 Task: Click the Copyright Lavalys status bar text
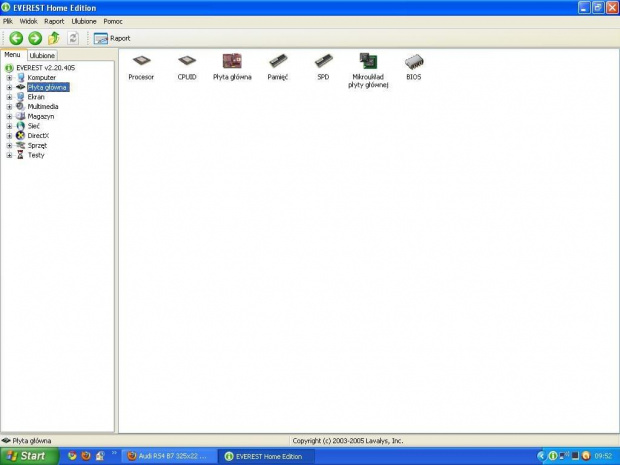pos(348,440)
